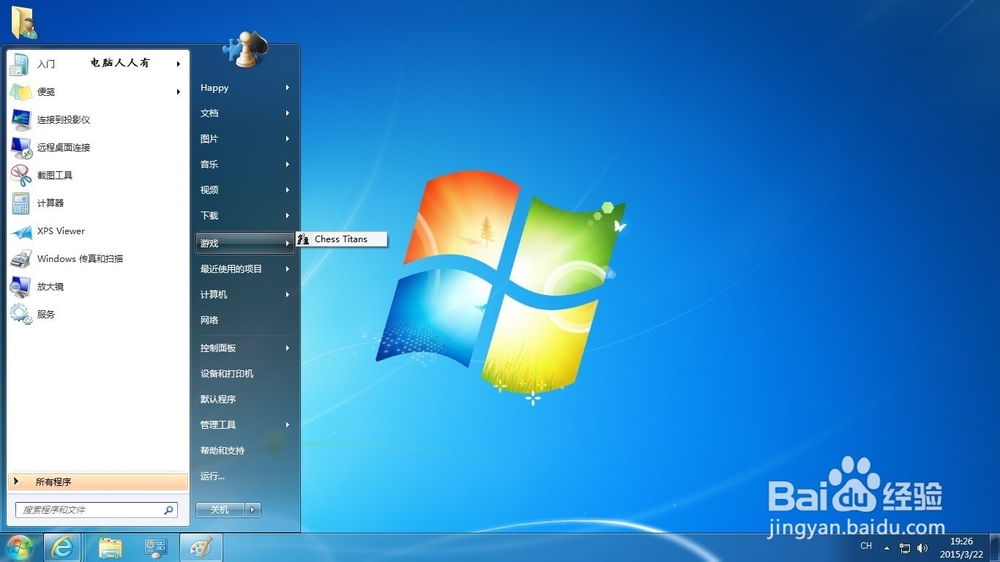Launch Chess Titans from the submenu
Screen dimensions: 1000x562
[x=341, y=239]
